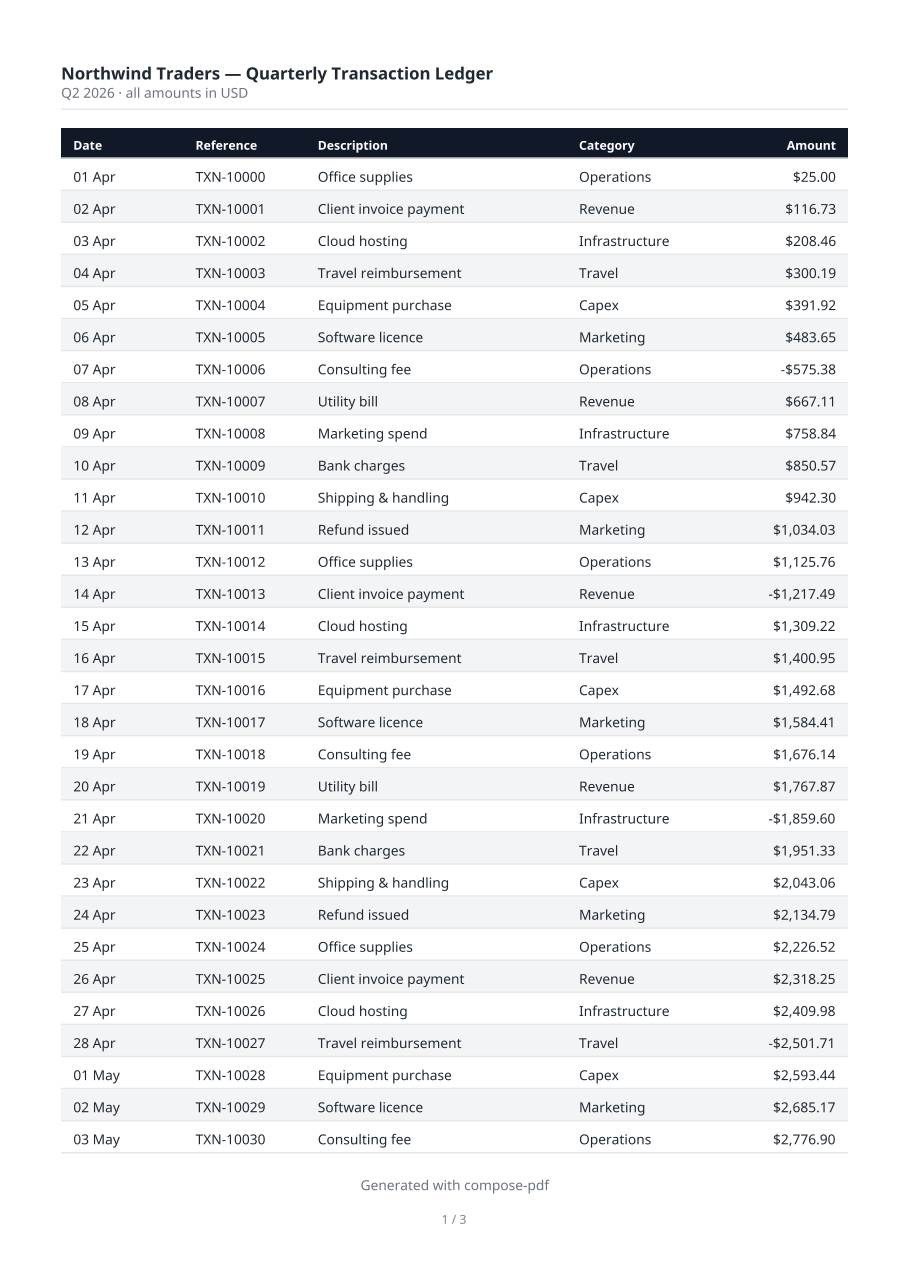This screenshot has height=1286, width=909.
Task: Click the 1 / 3 page indicator
Action: point(454,1219)
